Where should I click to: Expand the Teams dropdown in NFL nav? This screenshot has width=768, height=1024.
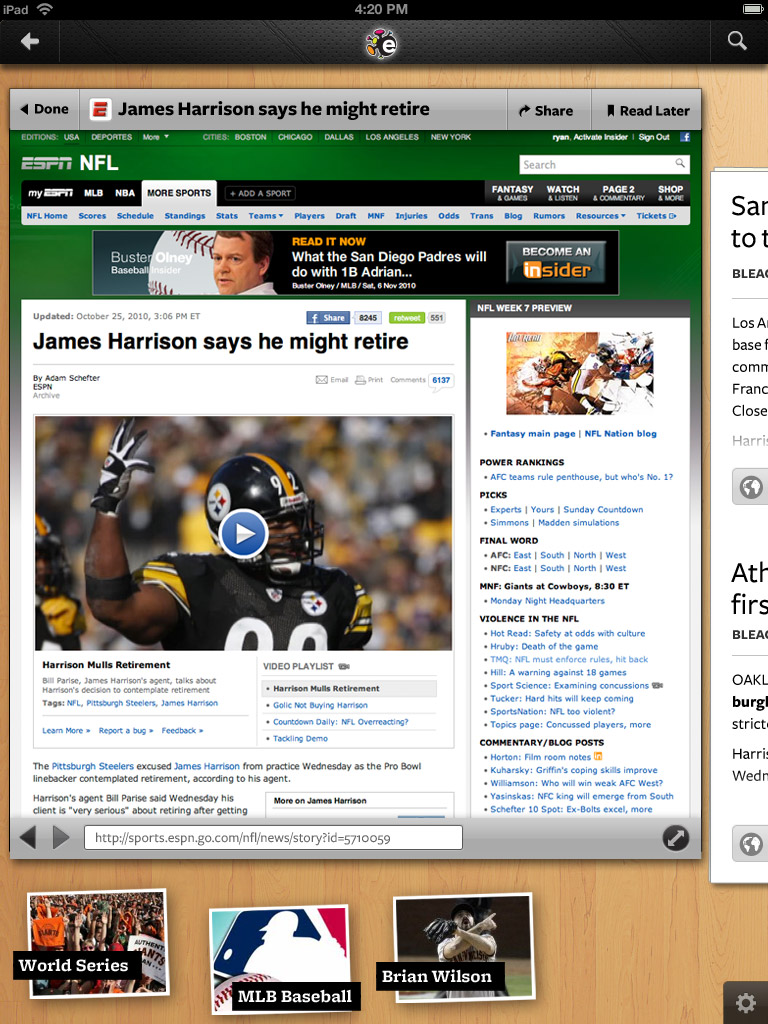coord(266,216)
